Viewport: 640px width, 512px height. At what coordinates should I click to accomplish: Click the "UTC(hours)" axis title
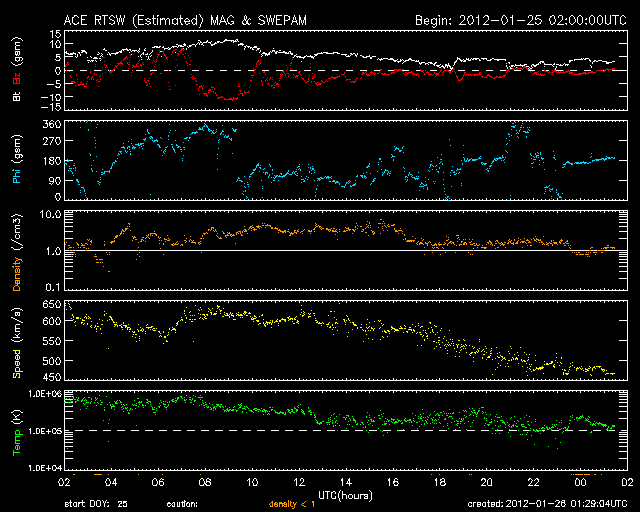coord(345,496)
